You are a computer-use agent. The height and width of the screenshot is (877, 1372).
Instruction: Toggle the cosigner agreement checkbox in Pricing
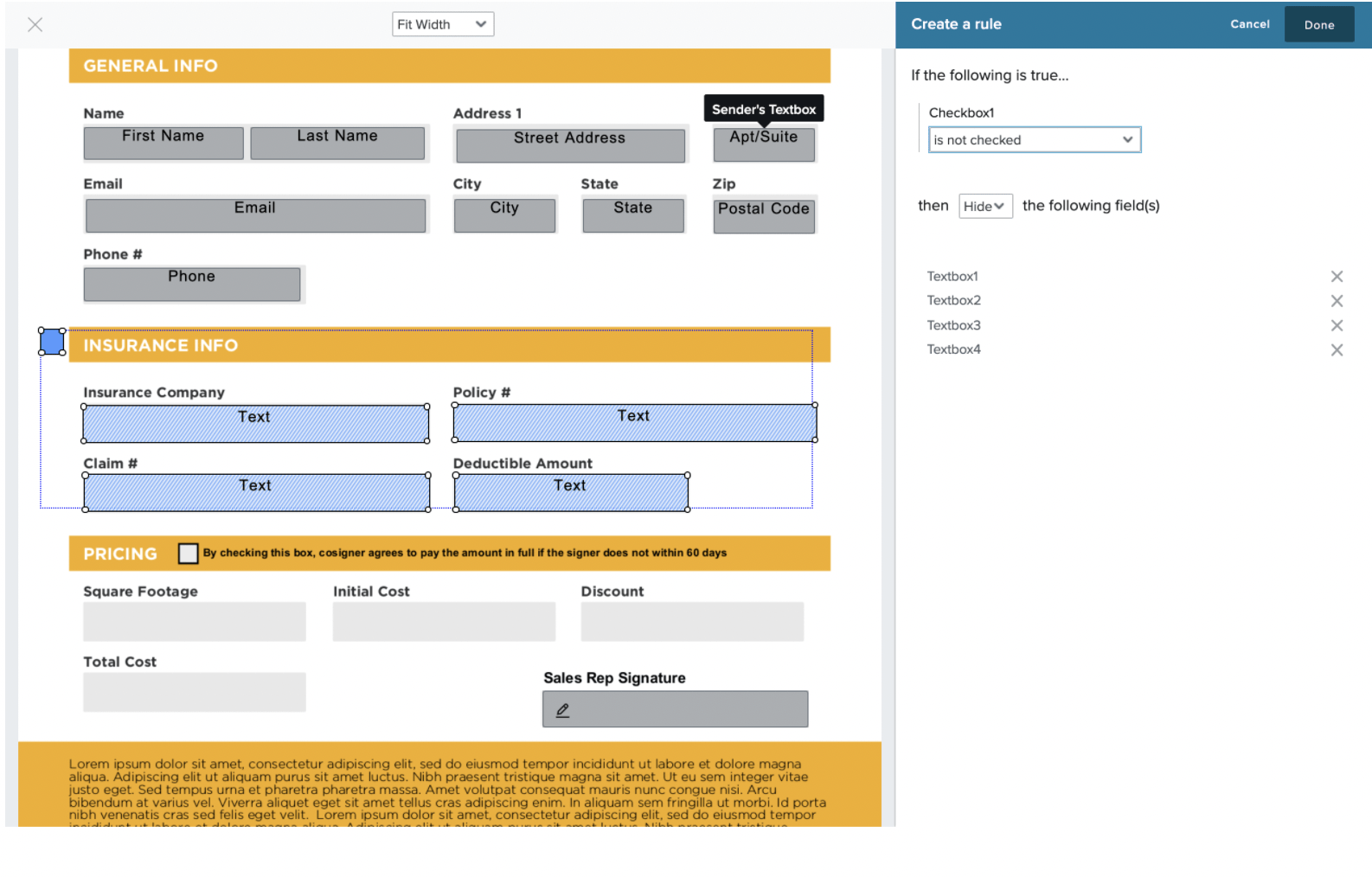(188, 554)
